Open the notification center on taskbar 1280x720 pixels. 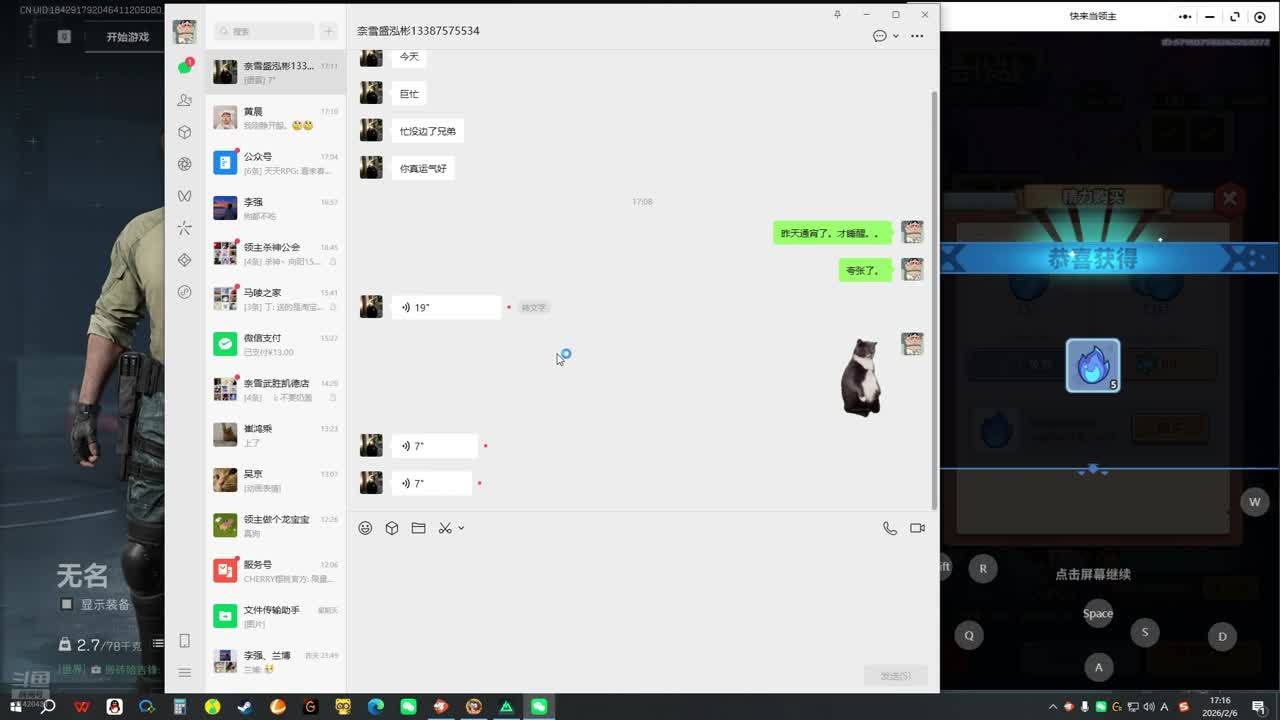[1258, 706]
